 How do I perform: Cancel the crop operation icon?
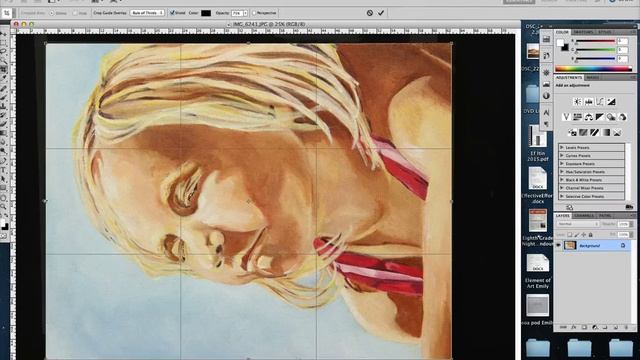(370, 13)
